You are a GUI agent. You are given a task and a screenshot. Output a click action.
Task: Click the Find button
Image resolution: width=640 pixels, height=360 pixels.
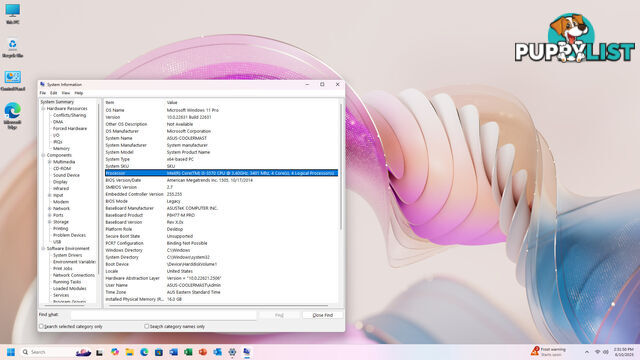[279, 315]
